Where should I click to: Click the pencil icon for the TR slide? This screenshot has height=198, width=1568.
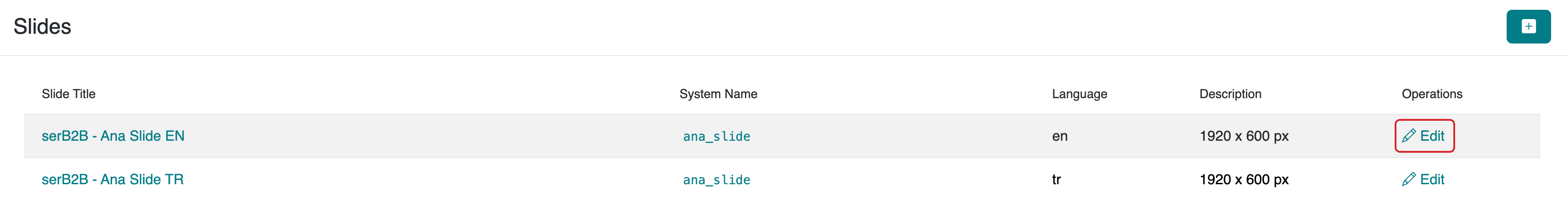click(x=1408, y=180)
